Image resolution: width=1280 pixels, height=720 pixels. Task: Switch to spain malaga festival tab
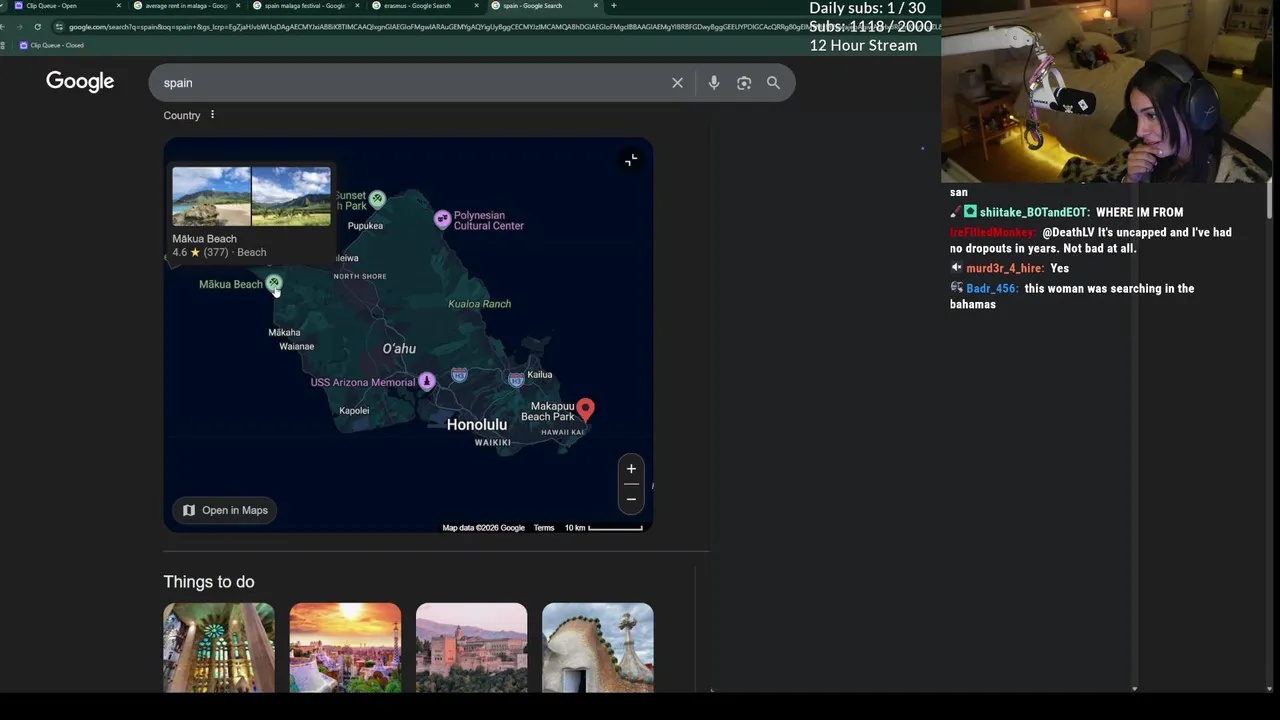[x=305, y=6]
